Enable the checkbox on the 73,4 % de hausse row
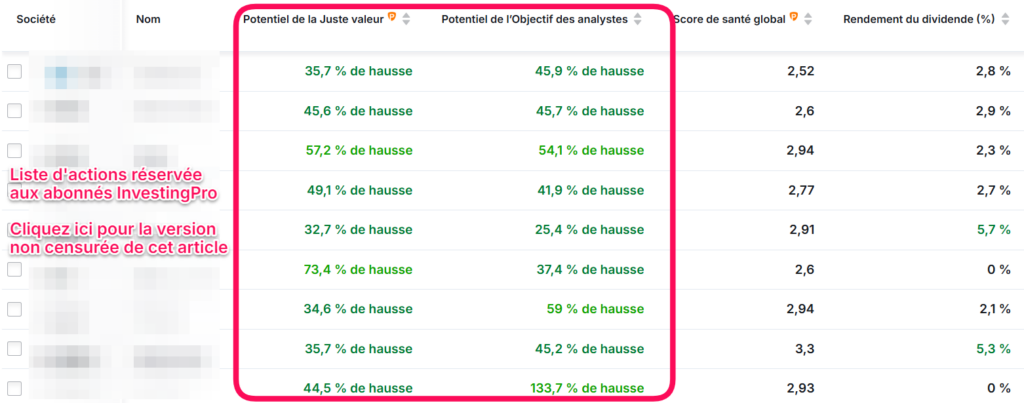This screenshot has width=1024, height=403. tap(14, 269)
